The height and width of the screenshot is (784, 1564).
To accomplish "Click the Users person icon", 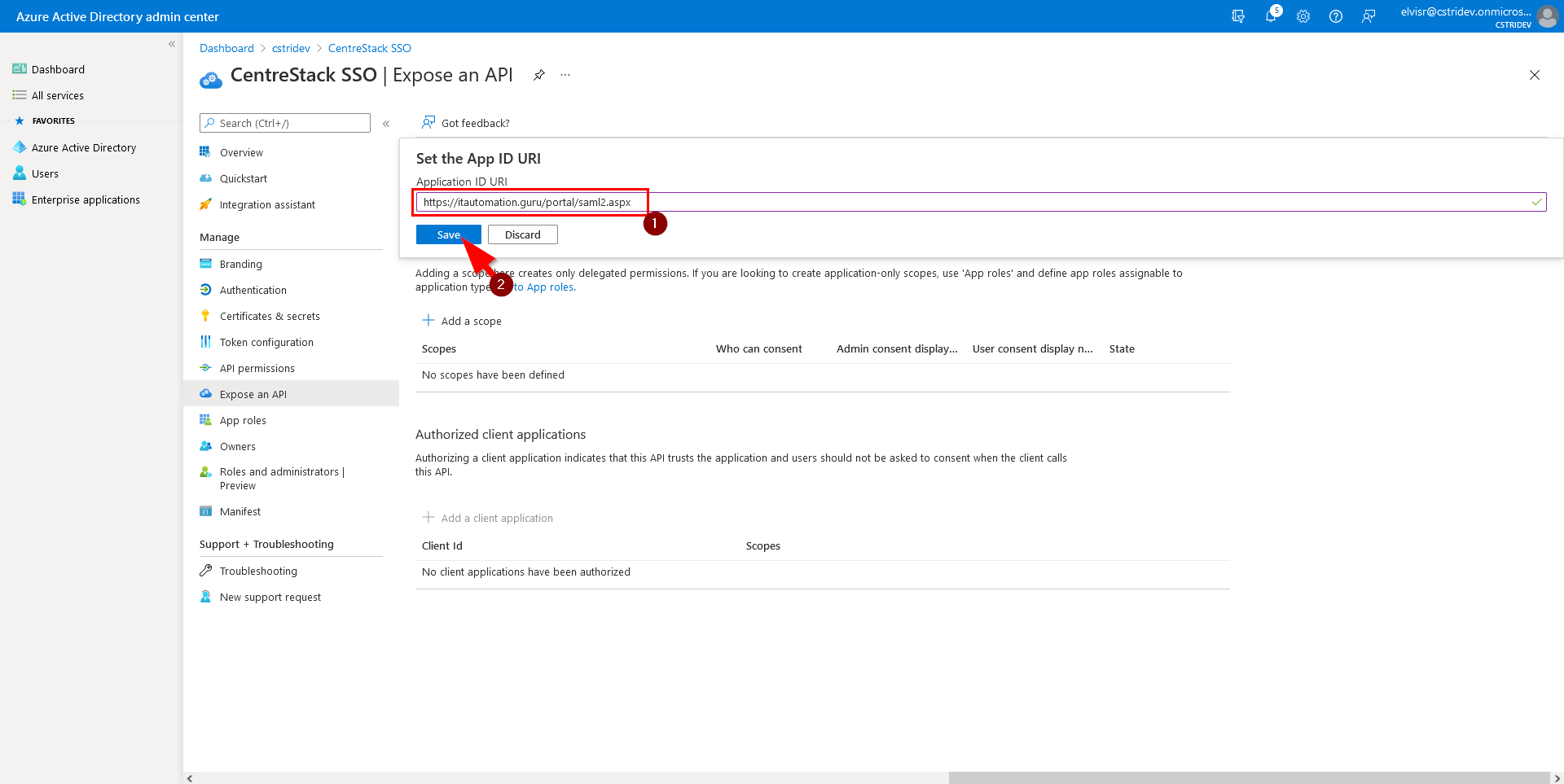I will pos(20,173).
